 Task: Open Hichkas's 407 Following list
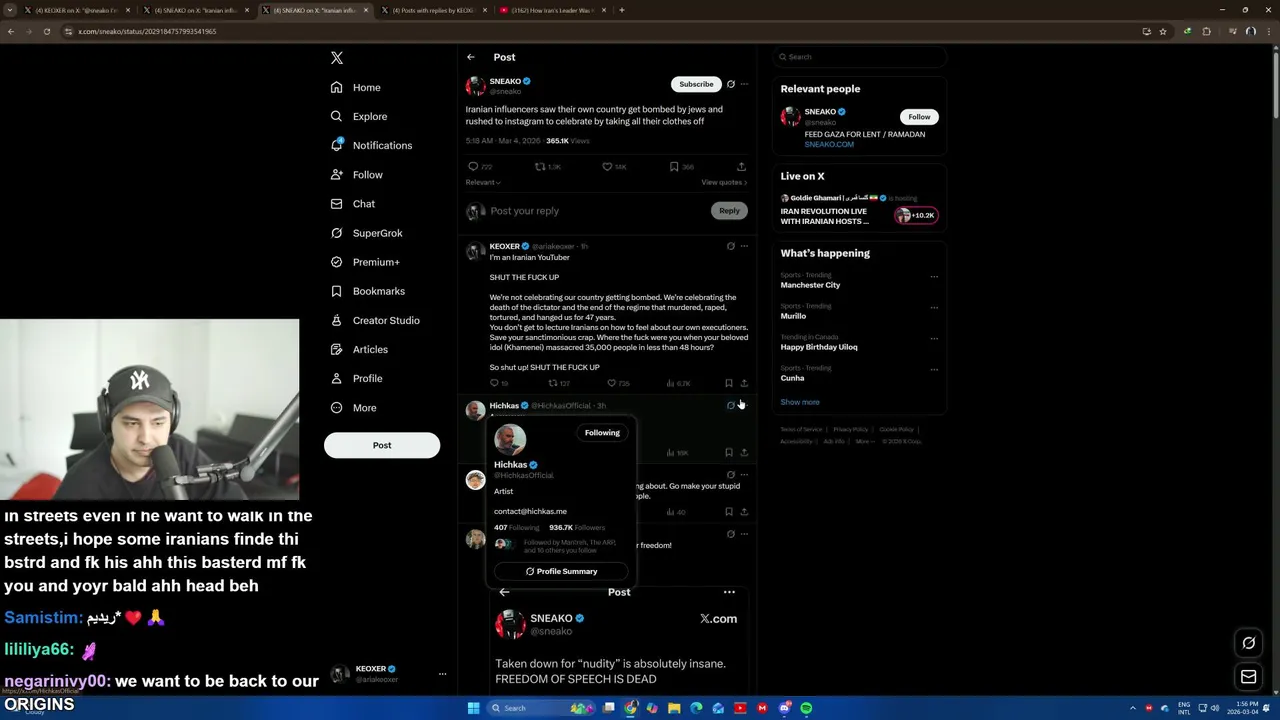point(516,528)
